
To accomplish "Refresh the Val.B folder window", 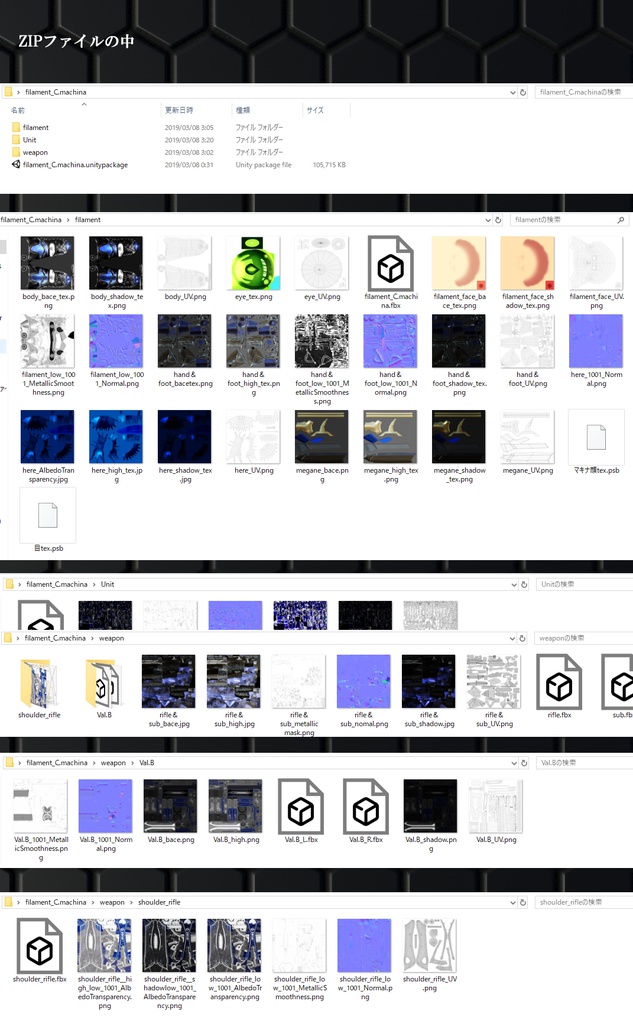I will (523, 763).
